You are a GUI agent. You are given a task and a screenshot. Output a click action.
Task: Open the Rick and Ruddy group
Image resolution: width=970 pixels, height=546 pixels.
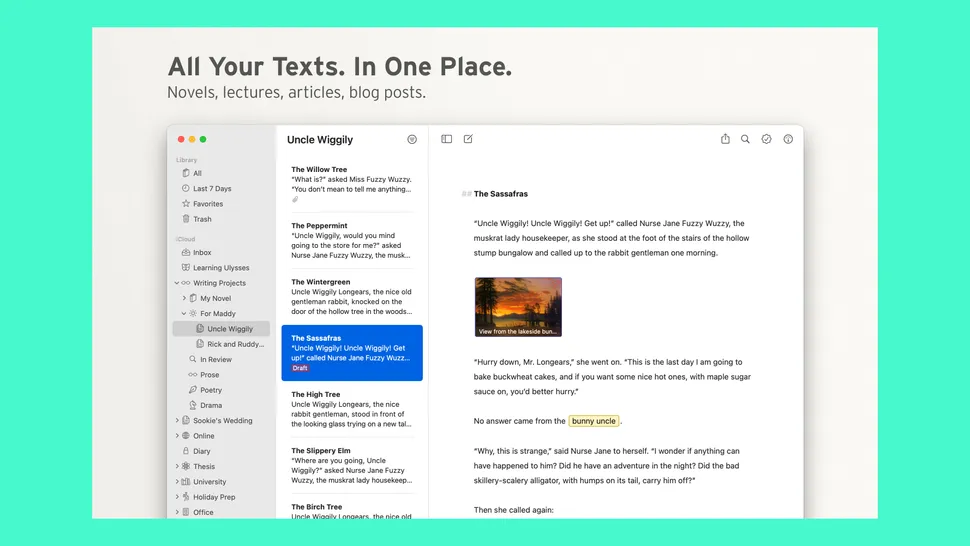[x=235, y=344]
